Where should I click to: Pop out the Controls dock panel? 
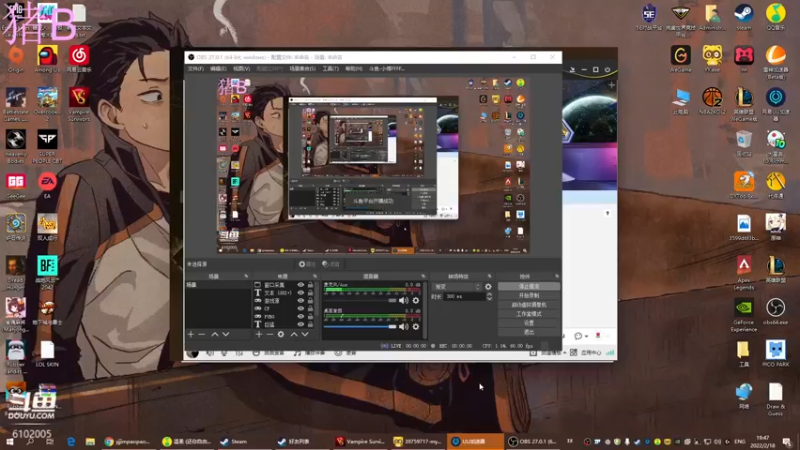pyautogui.click(x=557, y=276)
